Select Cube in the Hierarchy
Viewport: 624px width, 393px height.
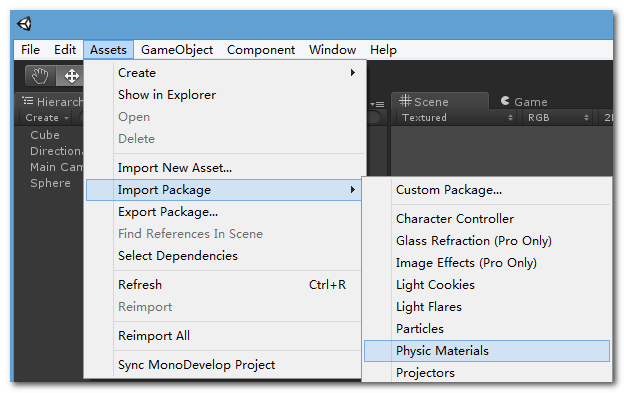pyautogui.click(x=45, y=135)
